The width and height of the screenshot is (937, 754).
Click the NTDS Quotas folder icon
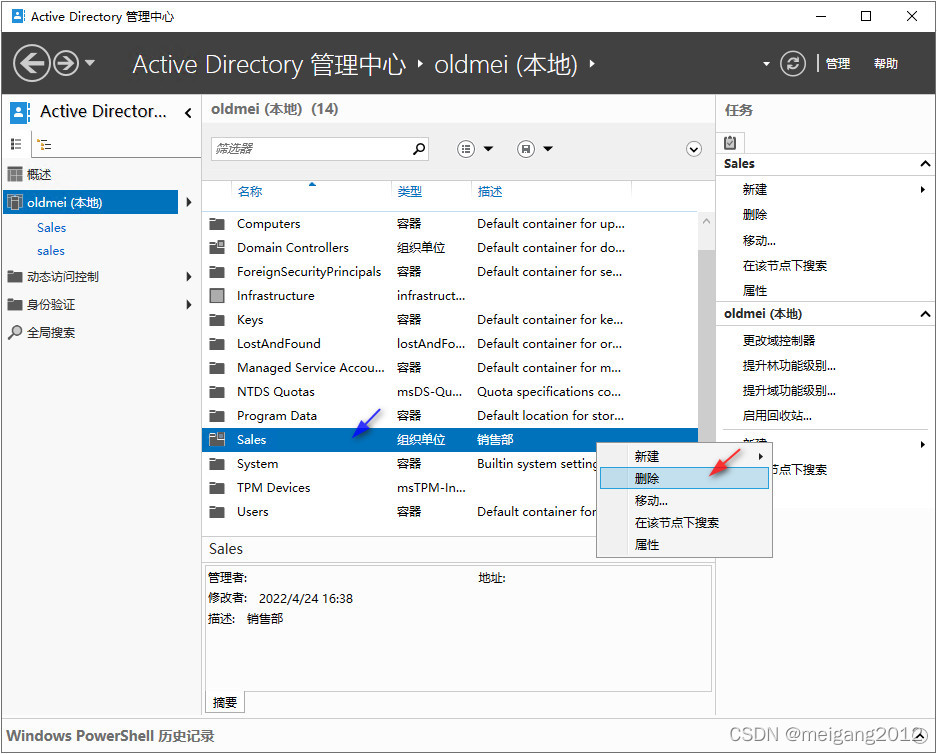(217, 392)
